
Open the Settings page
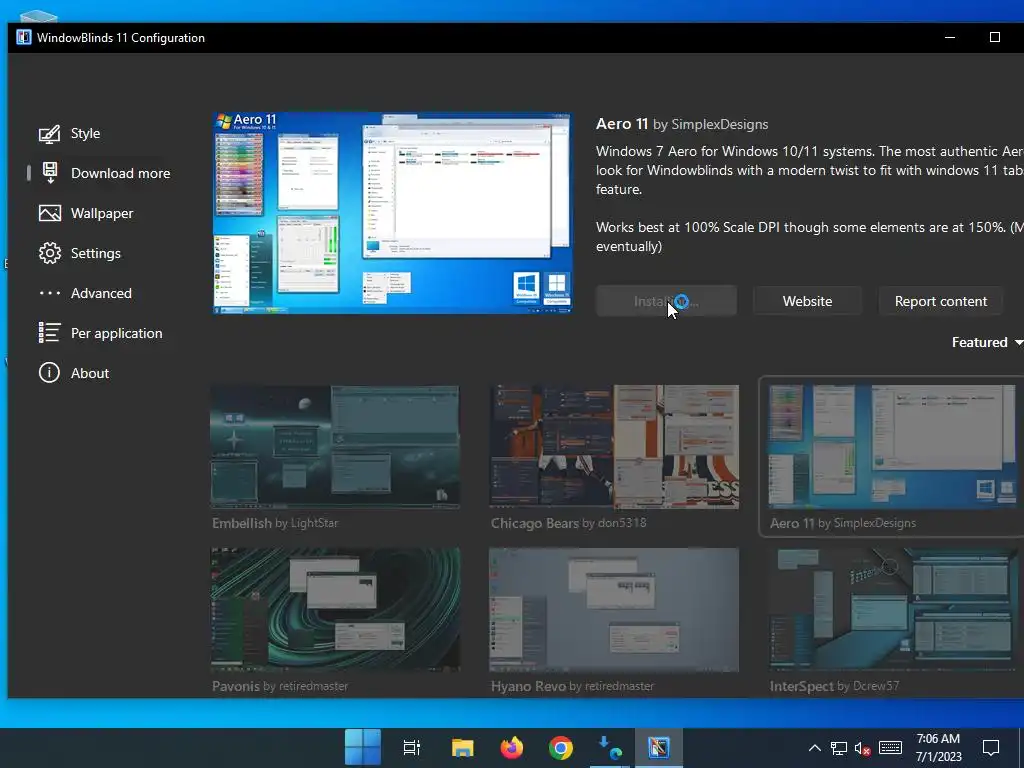[96, 253]
